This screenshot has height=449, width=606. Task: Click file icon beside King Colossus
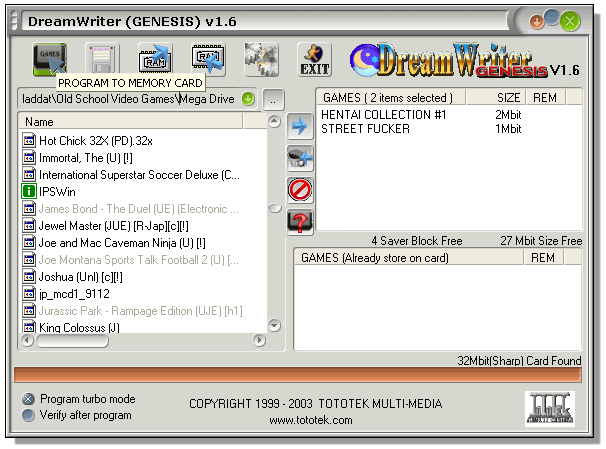(29, 327)
